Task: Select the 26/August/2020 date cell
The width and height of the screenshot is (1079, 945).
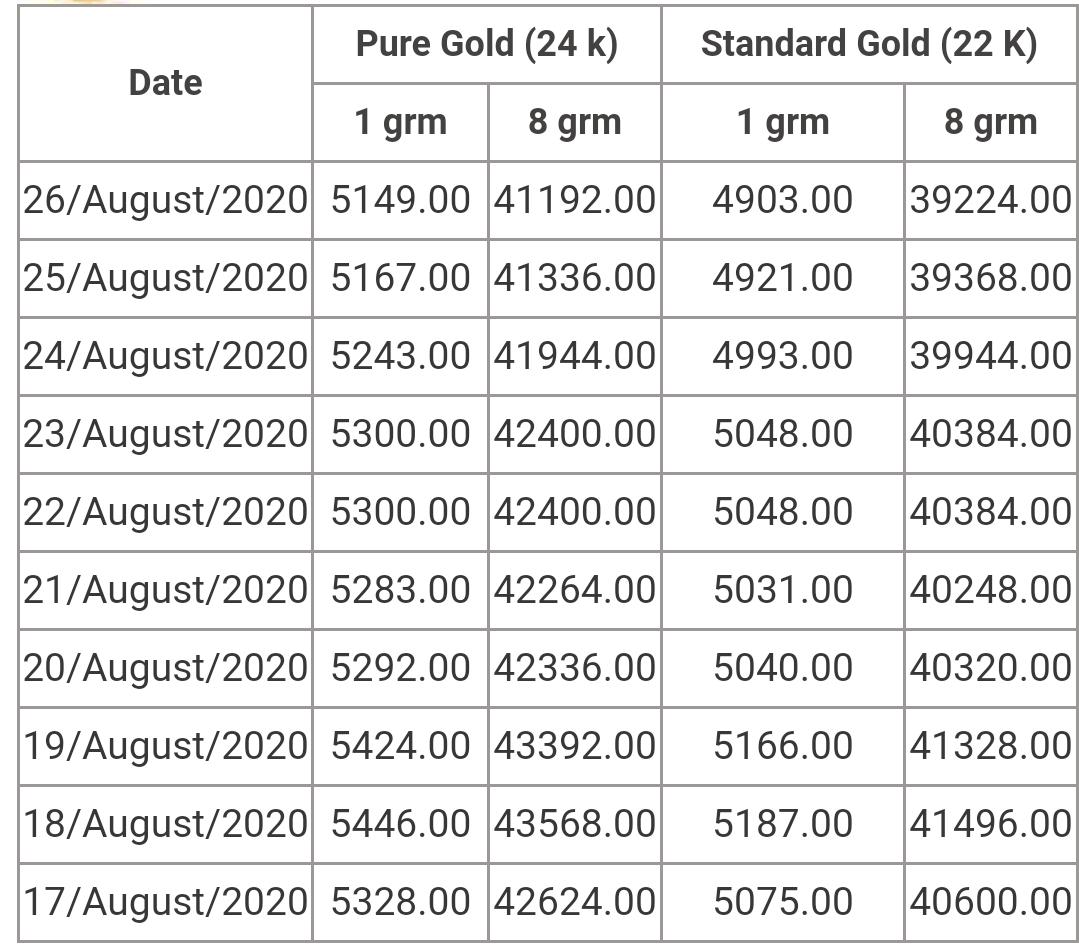Action: (165, 200)
